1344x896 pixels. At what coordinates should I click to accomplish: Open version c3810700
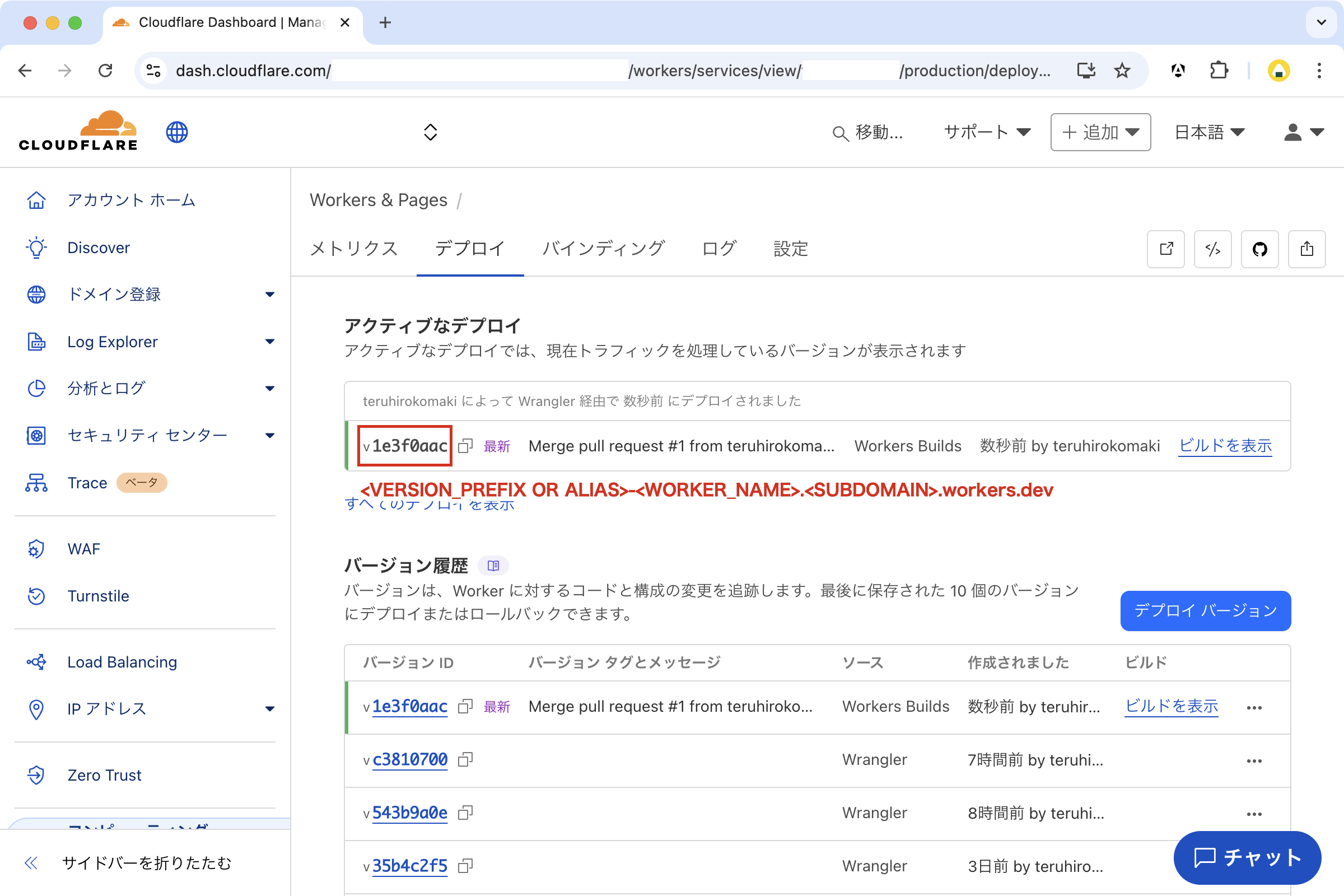[x=410, y=759]
